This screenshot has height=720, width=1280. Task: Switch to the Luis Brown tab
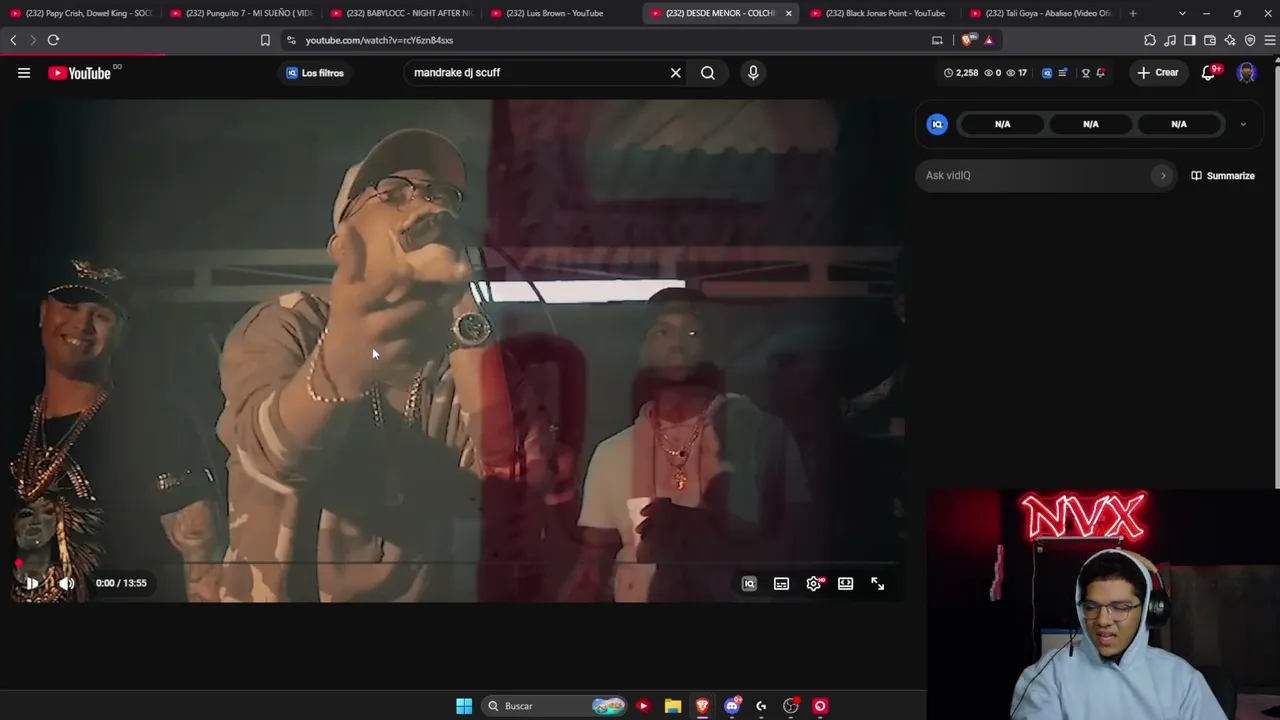[x=561, y=13]
